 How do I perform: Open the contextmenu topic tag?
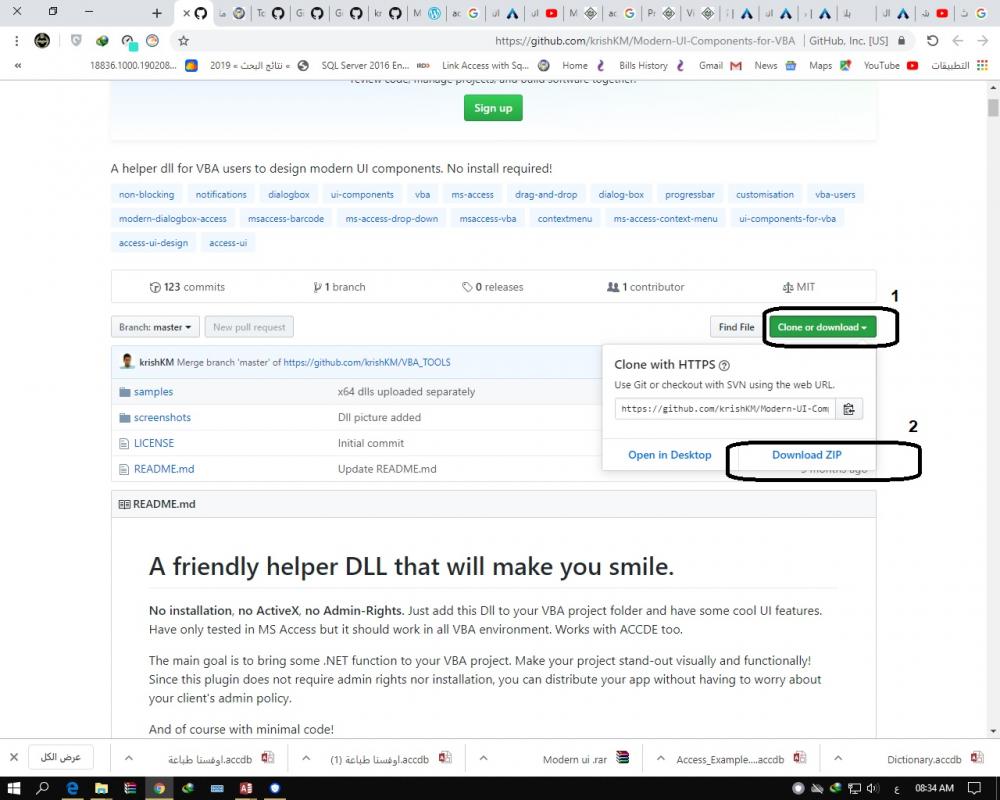click(564, 219)
